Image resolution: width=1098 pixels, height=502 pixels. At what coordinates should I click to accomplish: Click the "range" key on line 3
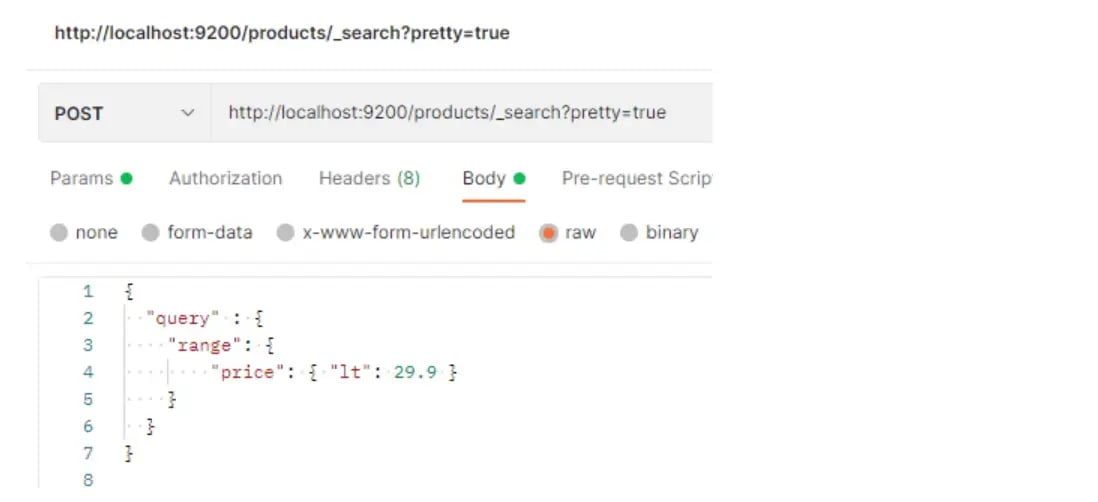(203, 346)
